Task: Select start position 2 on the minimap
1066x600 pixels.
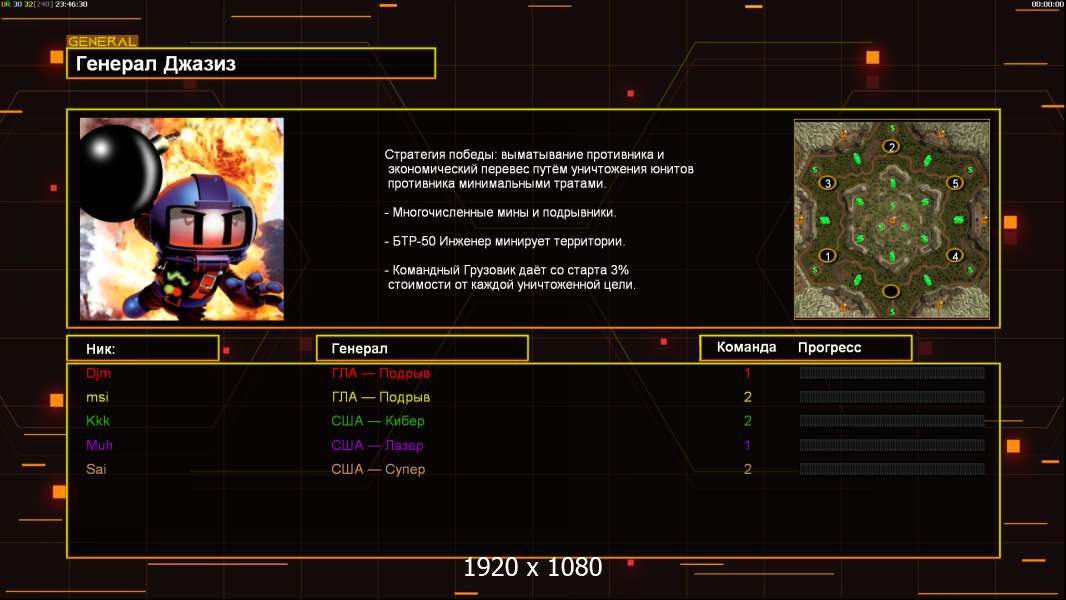Action: [x=891, y=146]
